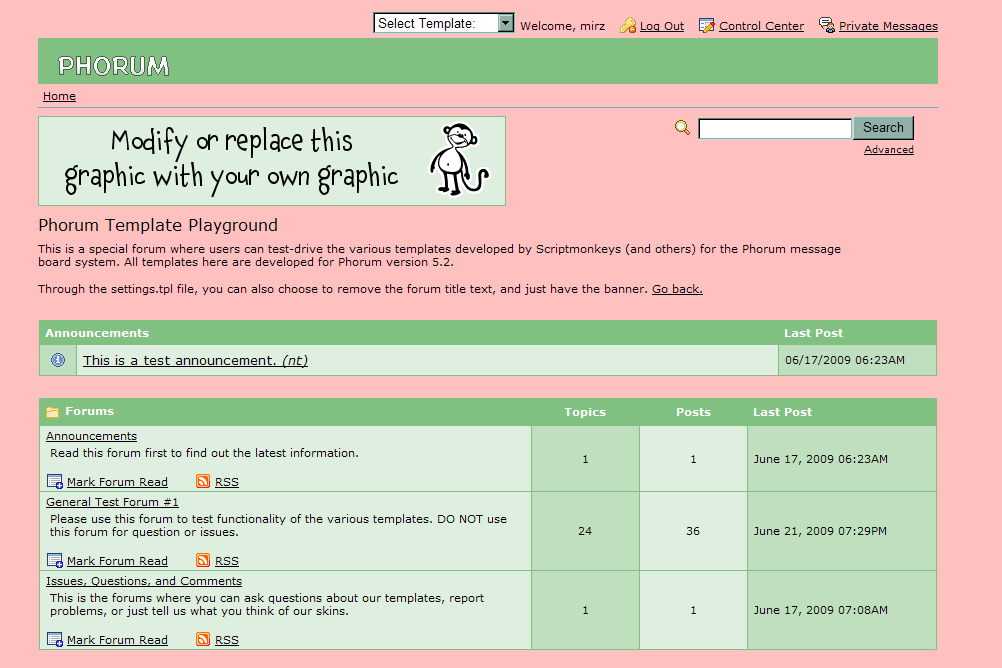Image resolution: width=1002 pixels, height=668 pixels.
Task: Click the 'June 17, 2009 07:08AM' last post date
Action: pyautogui.click(x=821, y=610)
